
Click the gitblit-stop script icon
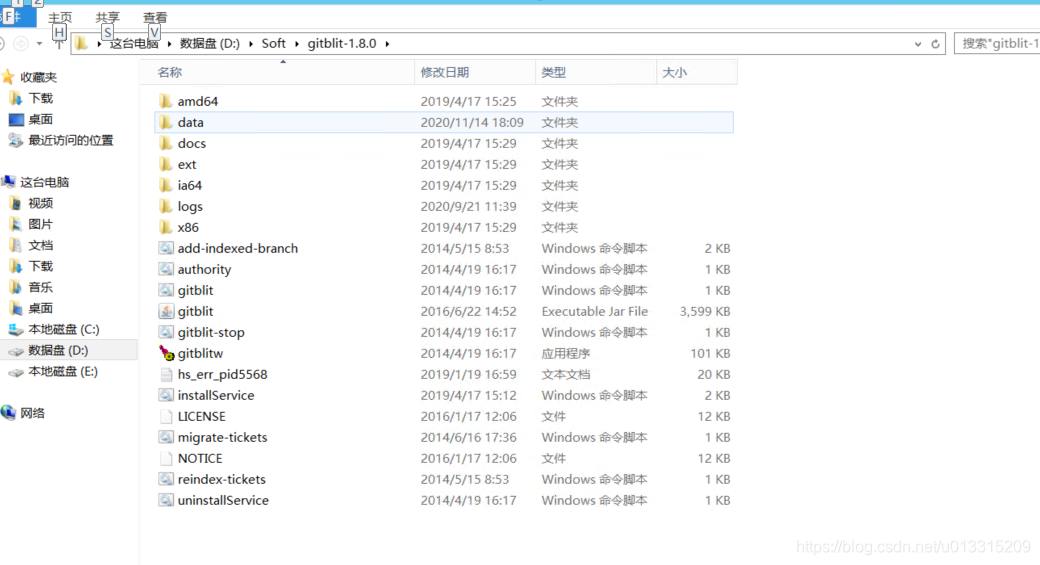point(166,332)
